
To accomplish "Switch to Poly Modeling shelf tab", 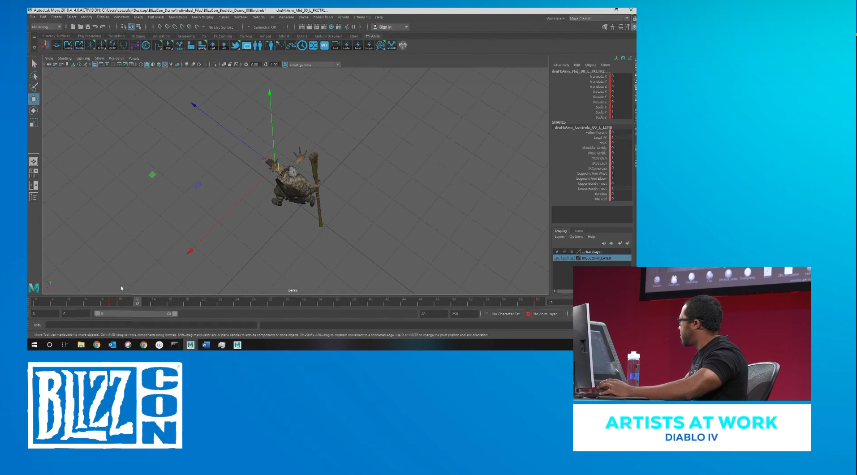I will coord(89,36).
